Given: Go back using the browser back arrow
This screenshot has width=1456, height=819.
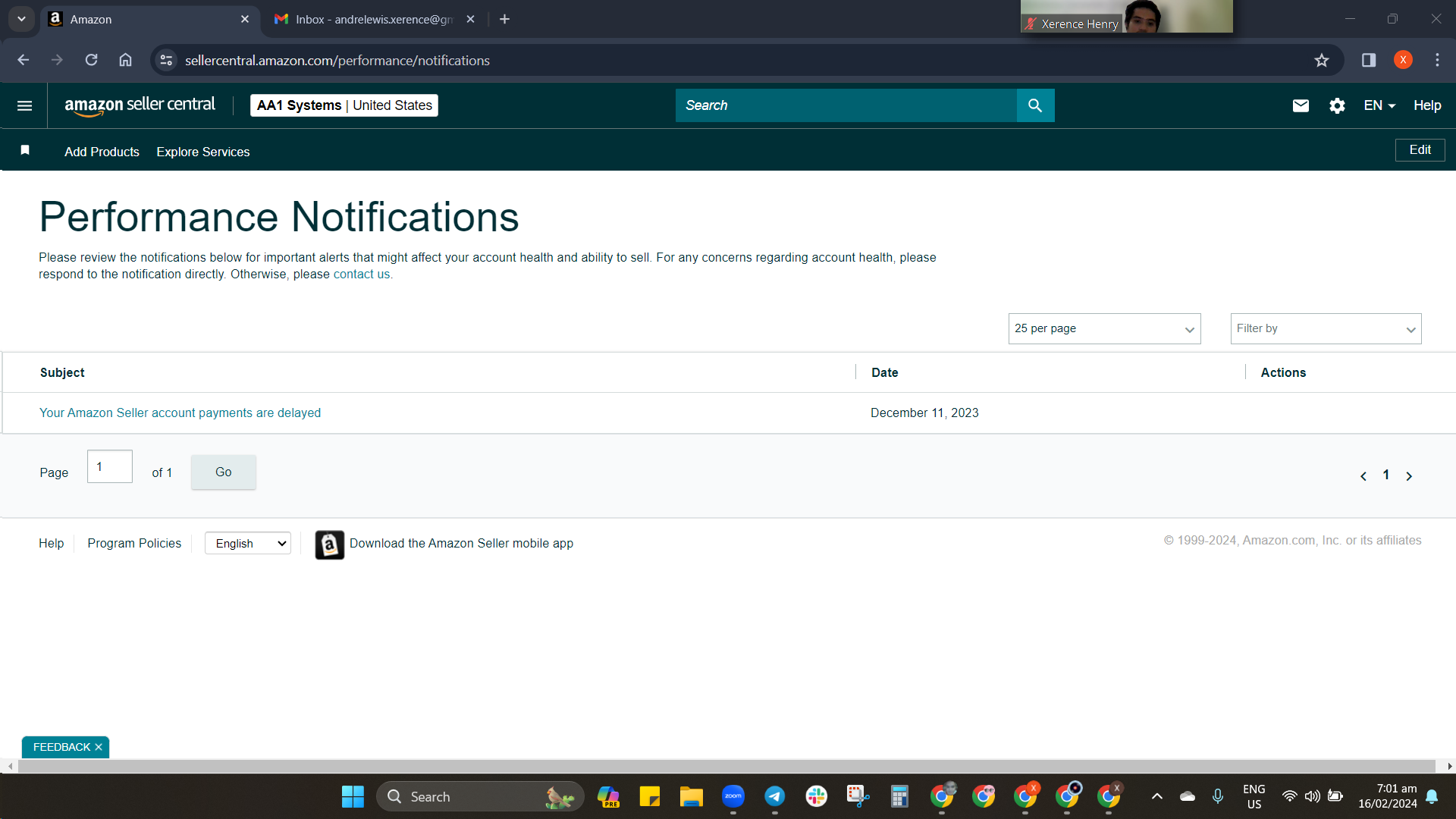Looking at the screenshot, I should coord(24,60).
